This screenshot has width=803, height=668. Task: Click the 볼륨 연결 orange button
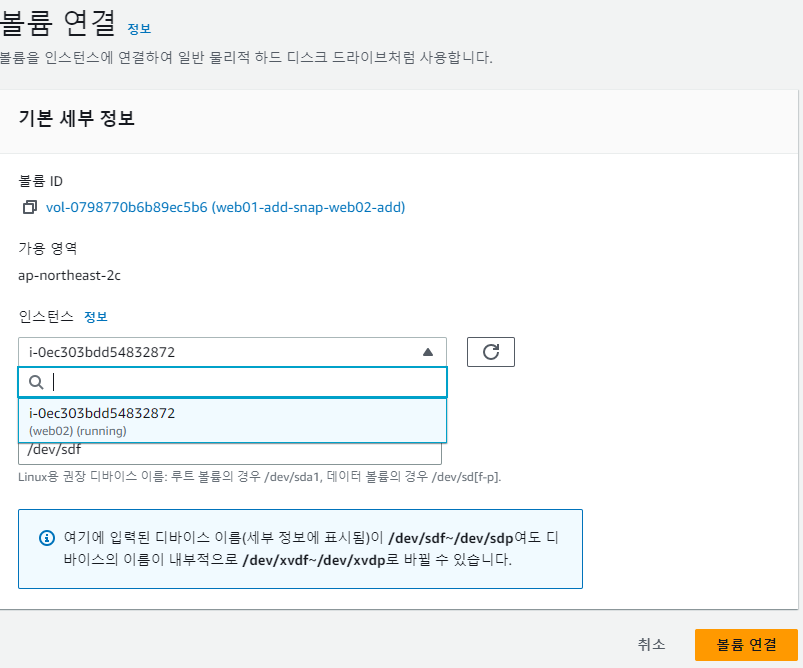746,644
